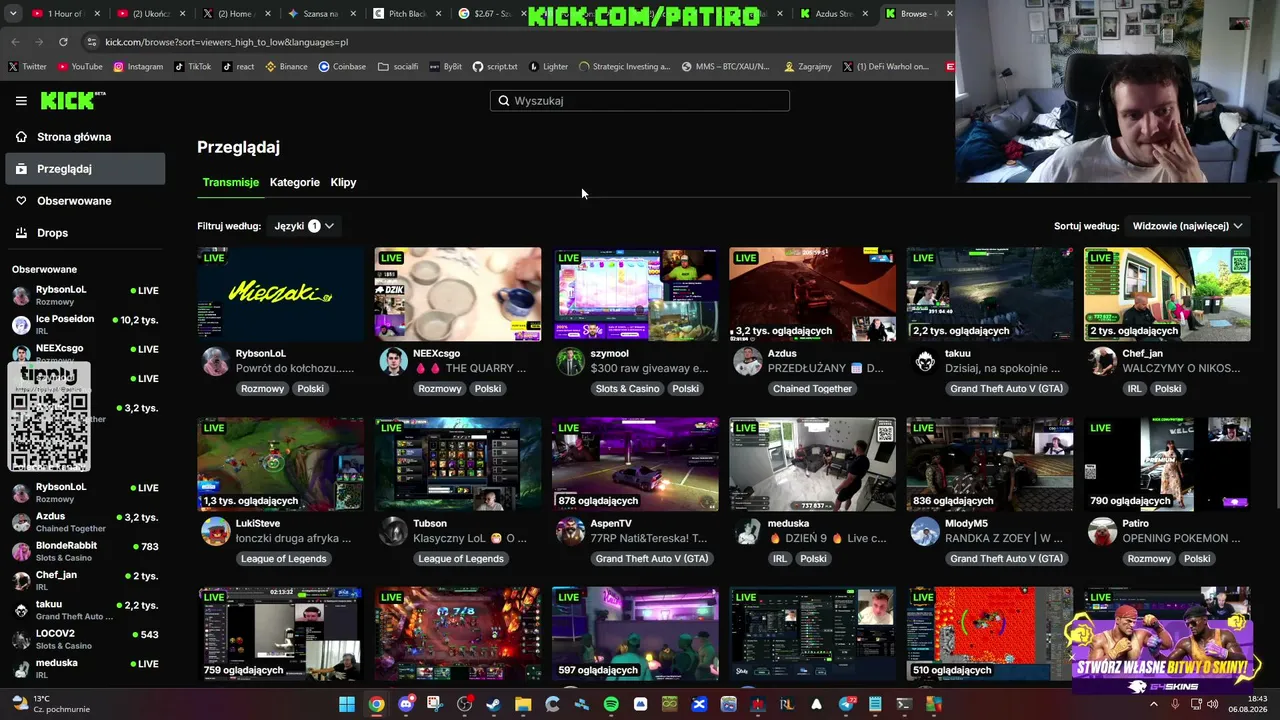Click the Rozmowy tag under Patiro

pos(1148,559)
